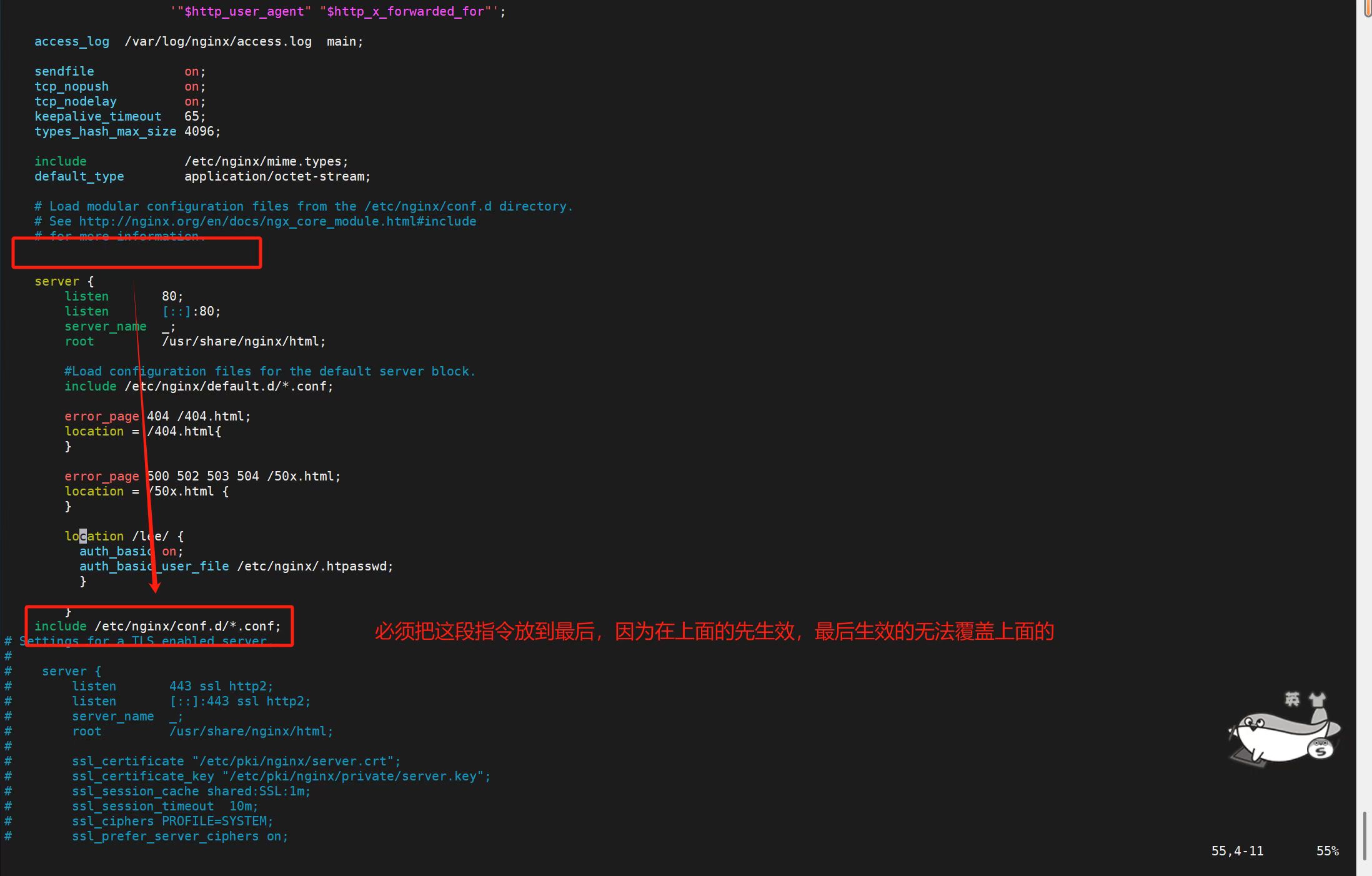
Task: Click the tcp_nopush on value
Action: pos(191,86)
